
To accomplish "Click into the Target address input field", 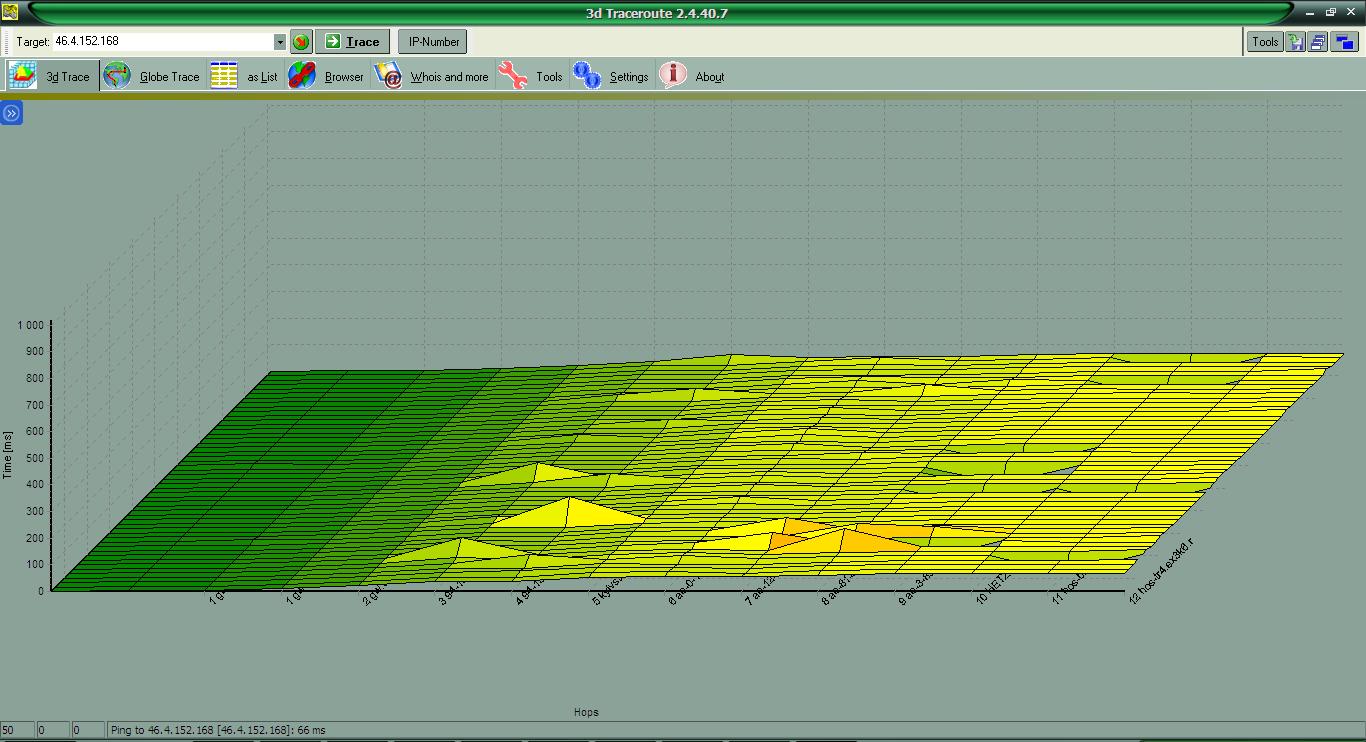I will click(160, 42).
